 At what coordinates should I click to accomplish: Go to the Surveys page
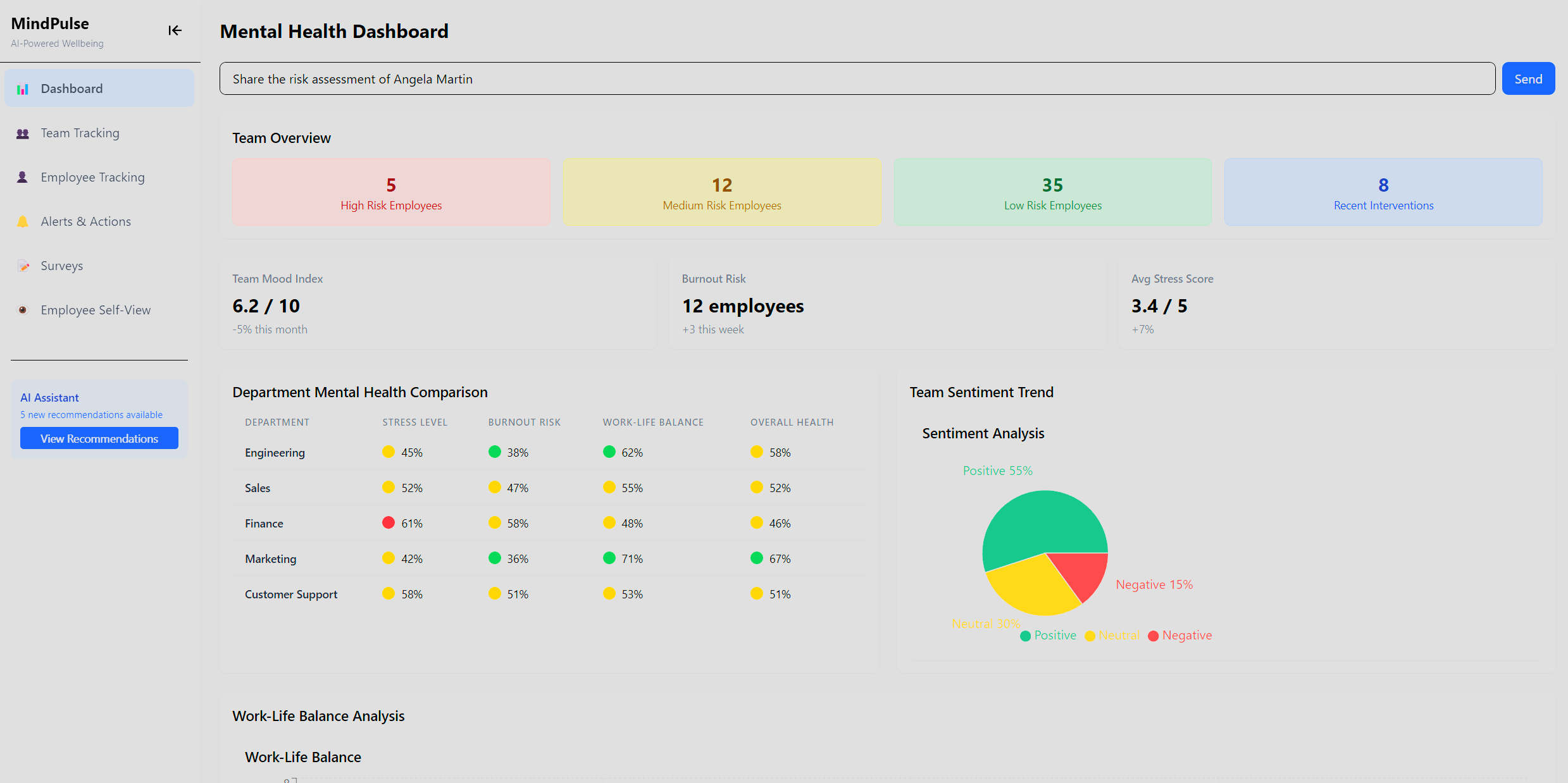click(61, 266)
